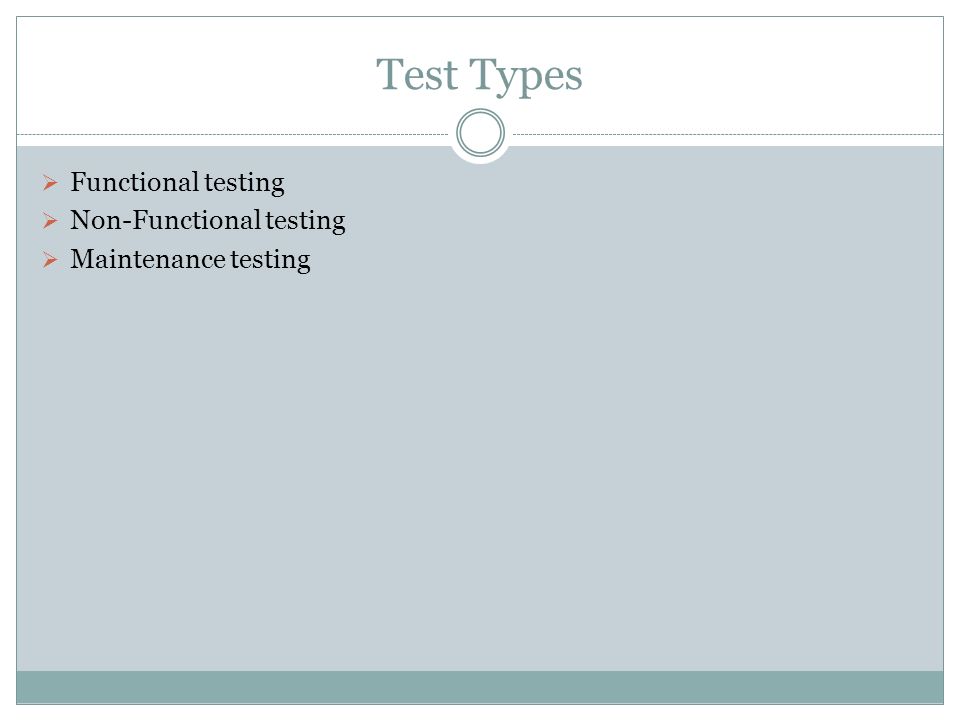Click the dashed divider line left of the circle
960x720 pixels.
(233, 134)
